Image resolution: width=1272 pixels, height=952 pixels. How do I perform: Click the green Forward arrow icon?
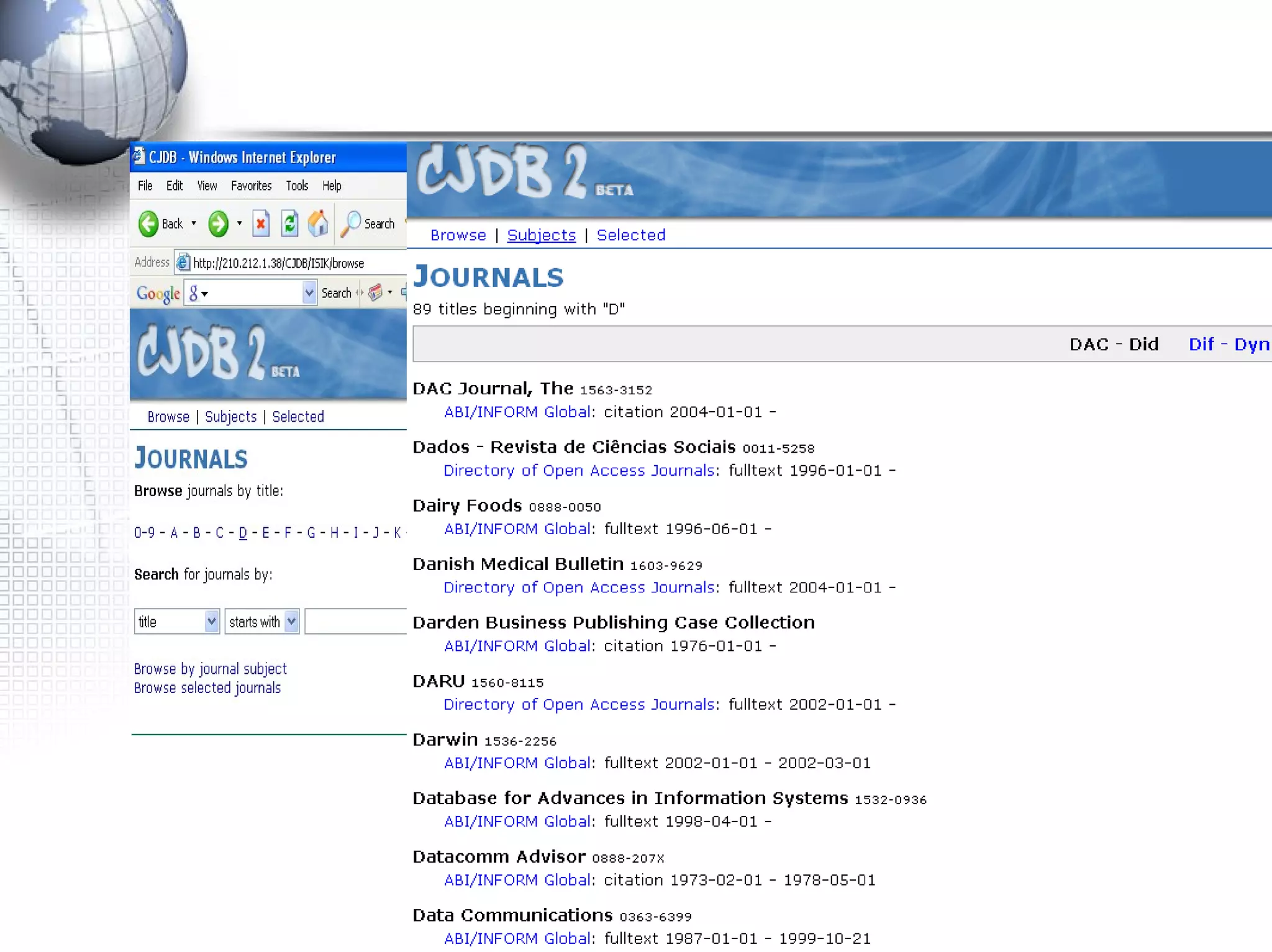tap(218, 224)
